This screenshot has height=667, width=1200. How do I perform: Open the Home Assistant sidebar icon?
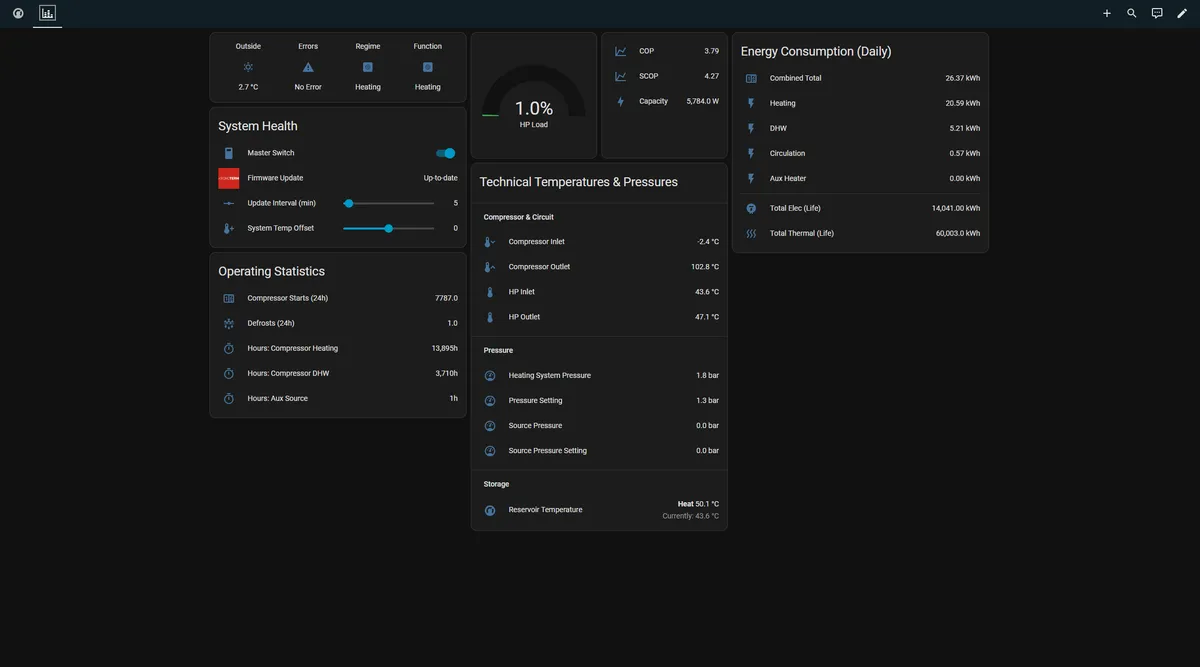point(18,13)
